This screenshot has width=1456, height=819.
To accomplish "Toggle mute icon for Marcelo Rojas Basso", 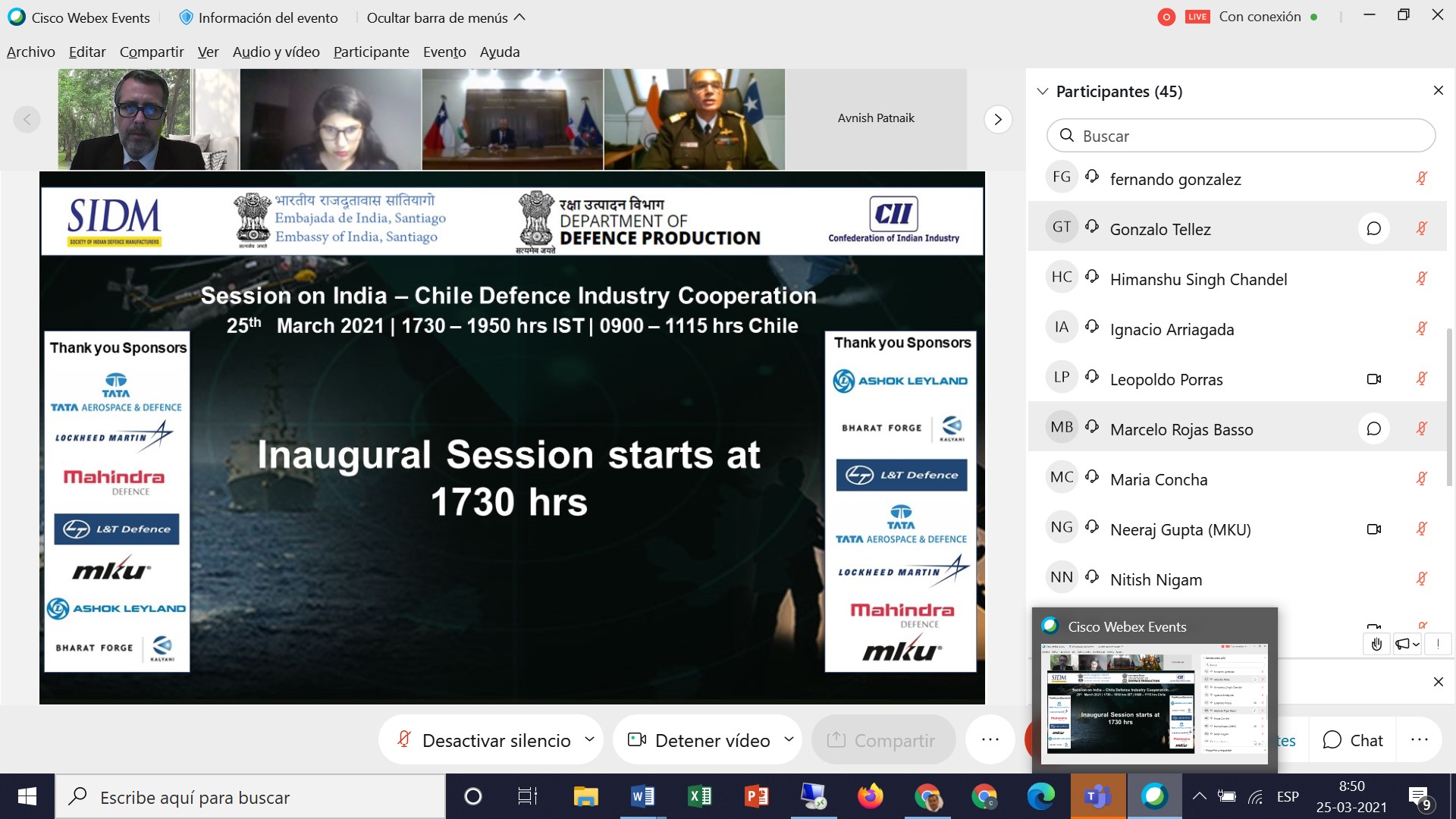I will (x=1422, y=428).
